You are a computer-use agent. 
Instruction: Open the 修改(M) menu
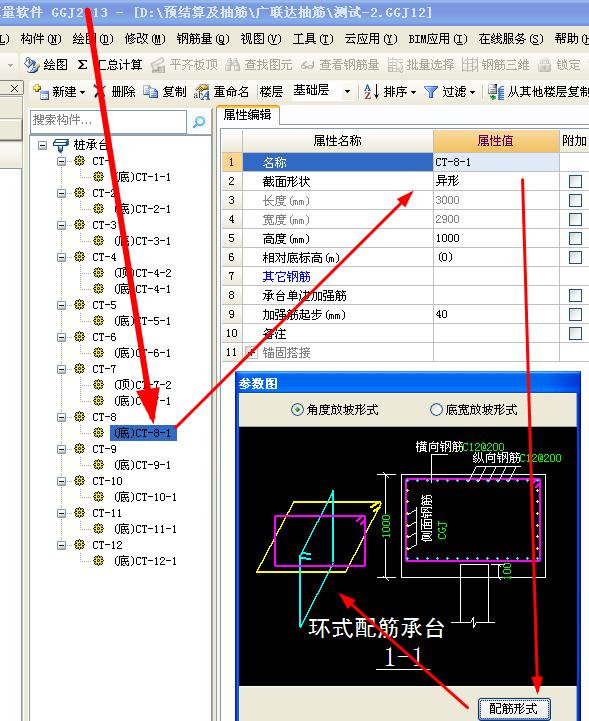(144, 39)
